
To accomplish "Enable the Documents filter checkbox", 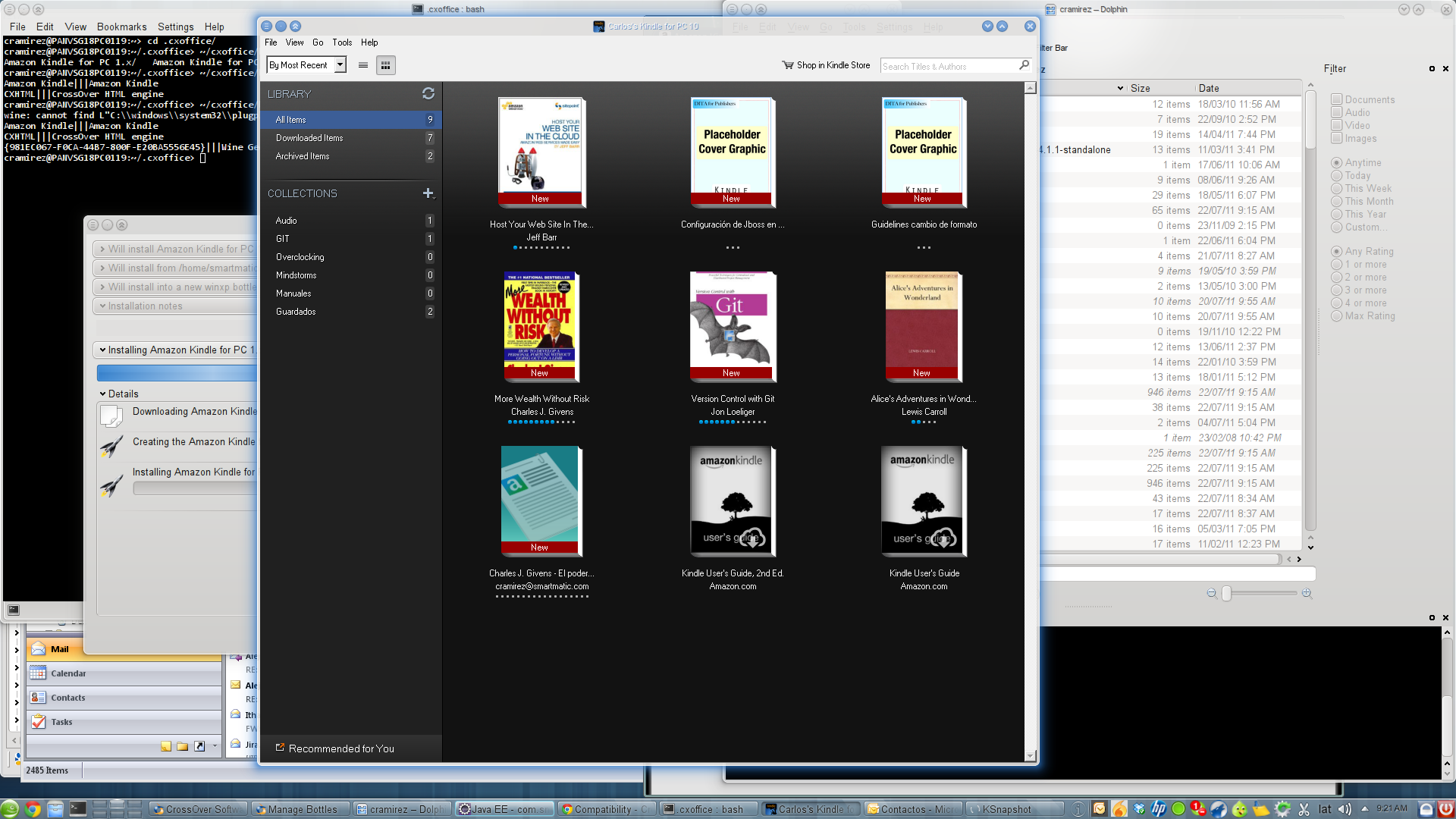I will coord(1336,99).
